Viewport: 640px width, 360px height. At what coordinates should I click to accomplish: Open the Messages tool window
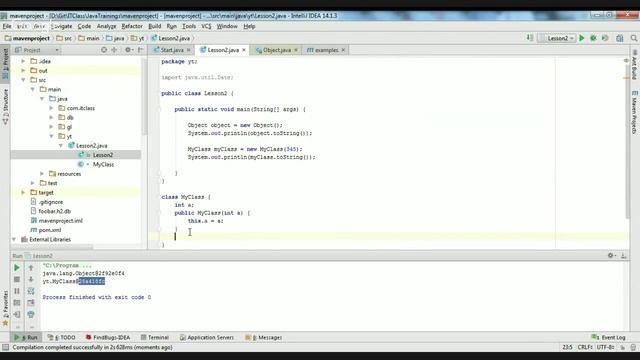264,338
